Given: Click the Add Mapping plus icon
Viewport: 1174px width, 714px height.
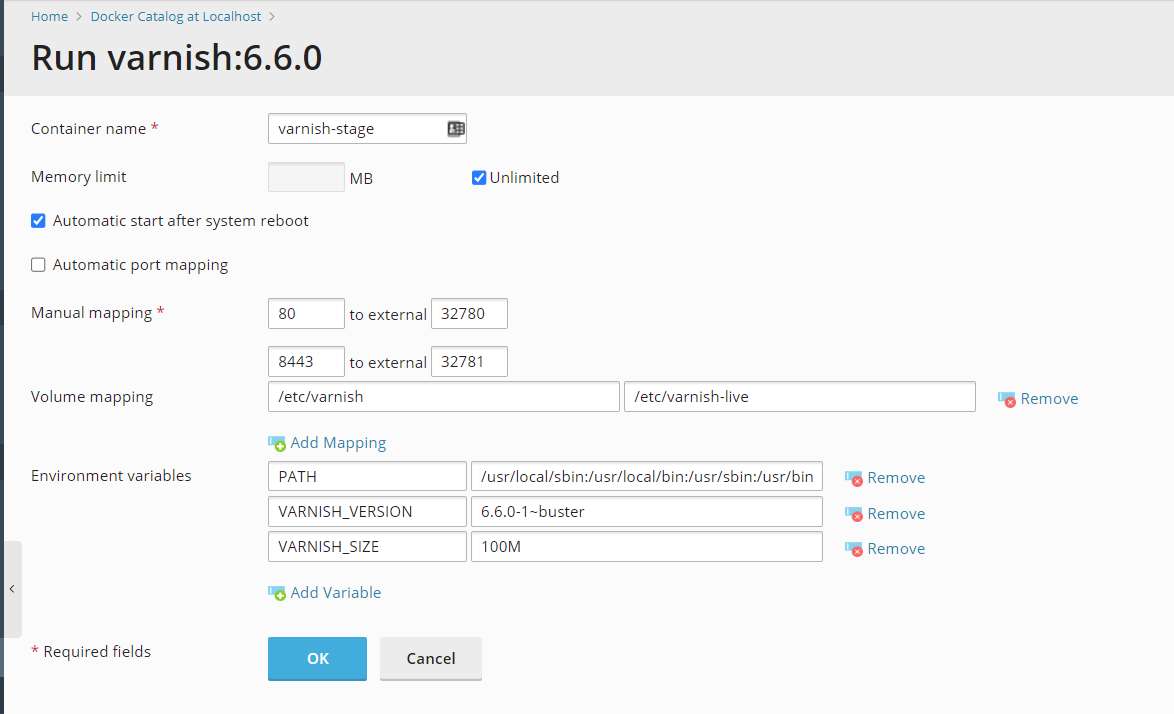Looking at the screenshot, I should point(277,443).
